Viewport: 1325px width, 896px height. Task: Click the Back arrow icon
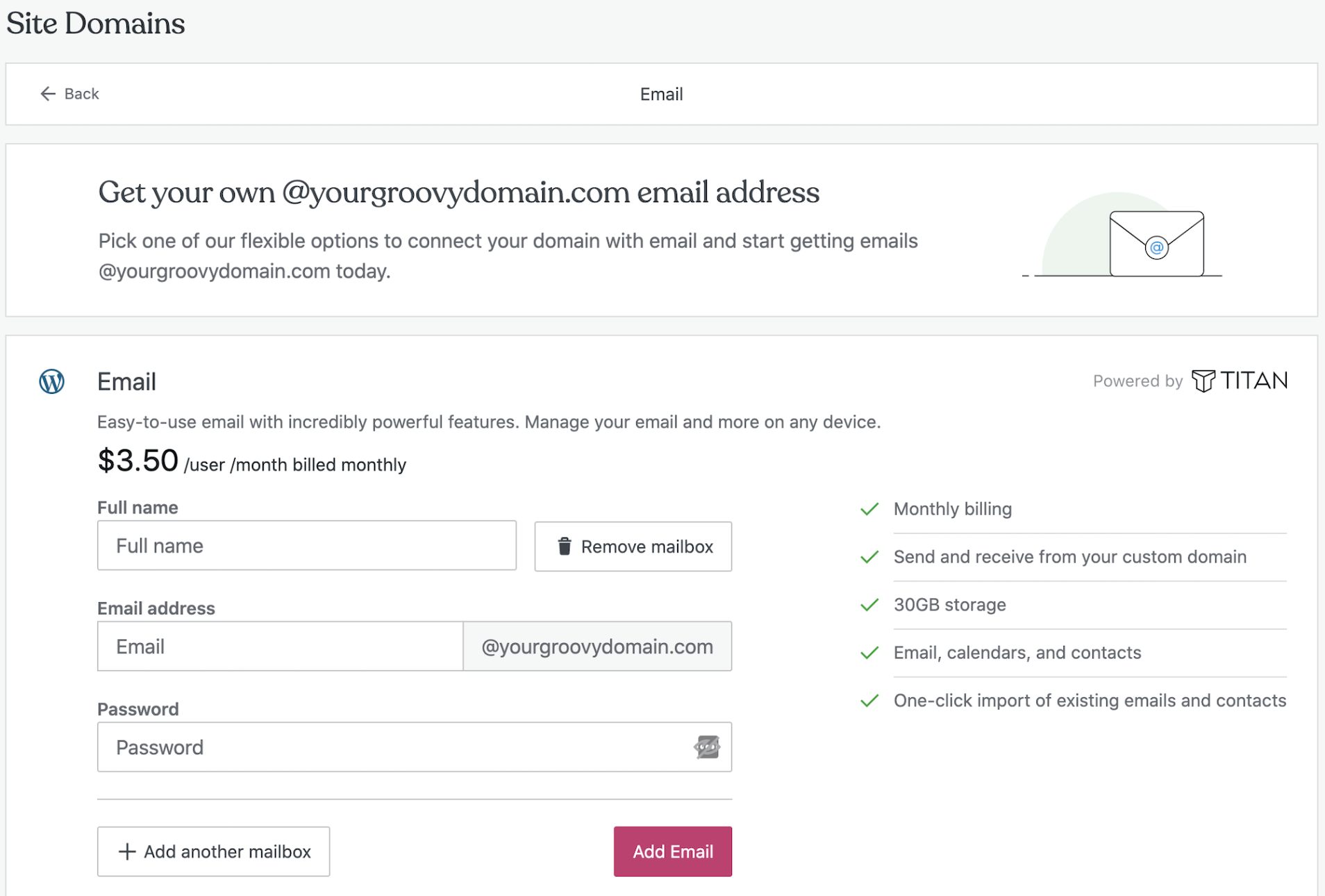pyautogui.click(x=47, y=94)
